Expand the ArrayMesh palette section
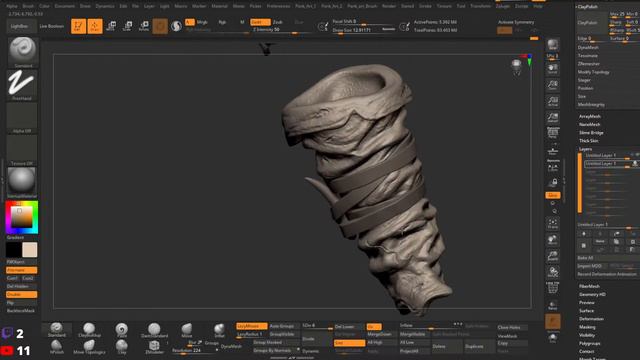Image resolution: width=640 pixels, height=360 pixels. coord(590,116)
